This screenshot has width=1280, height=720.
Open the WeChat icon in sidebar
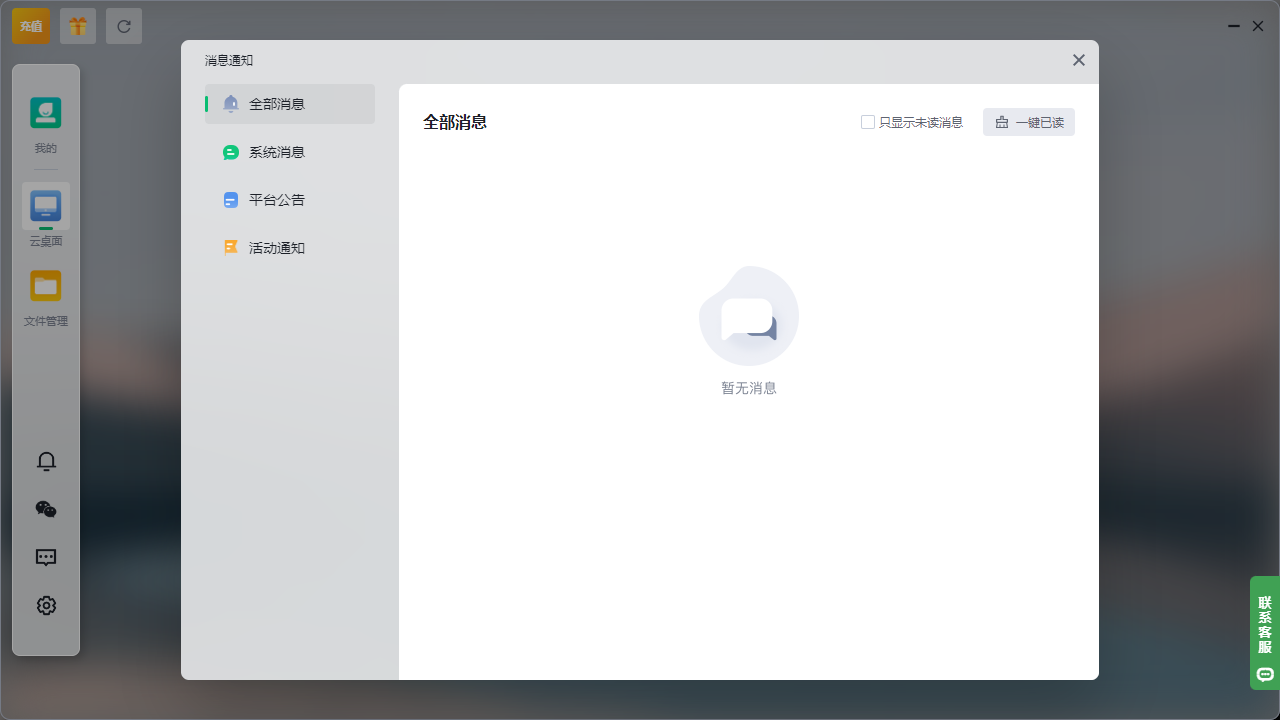[46, 509]
